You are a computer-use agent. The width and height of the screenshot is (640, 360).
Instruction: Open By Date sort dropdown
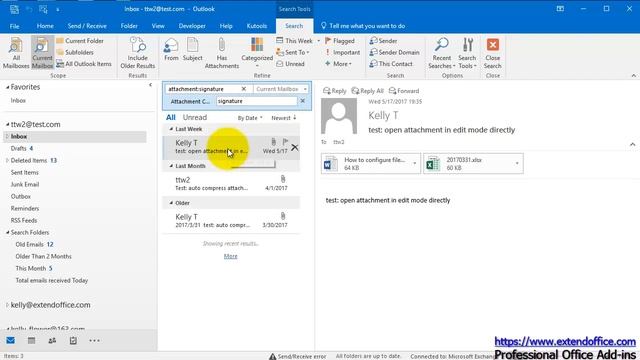(250, 118)
